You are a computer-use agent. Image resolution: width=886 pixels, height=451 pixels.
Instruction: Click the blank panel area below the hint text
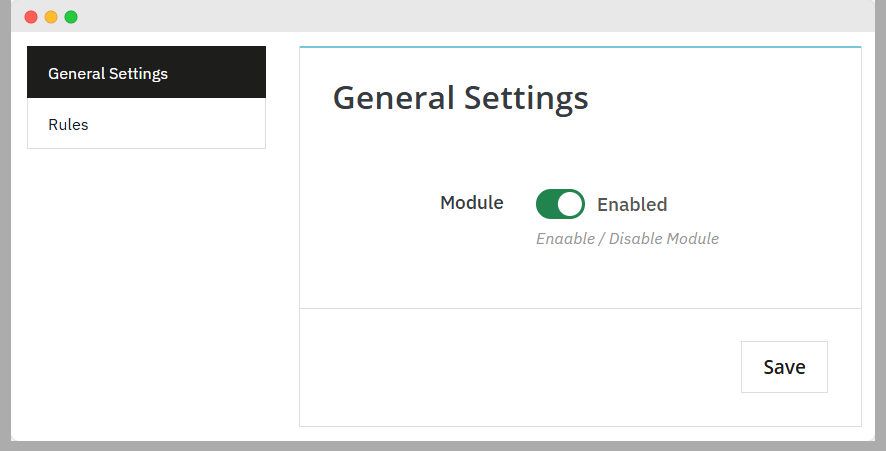580,280
